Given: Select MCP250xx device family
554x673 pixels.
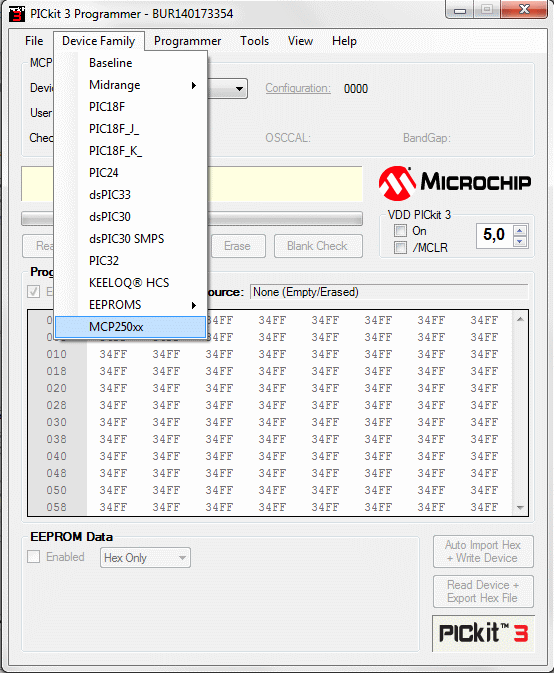Looking at the screenshot, I should point(130,327).
